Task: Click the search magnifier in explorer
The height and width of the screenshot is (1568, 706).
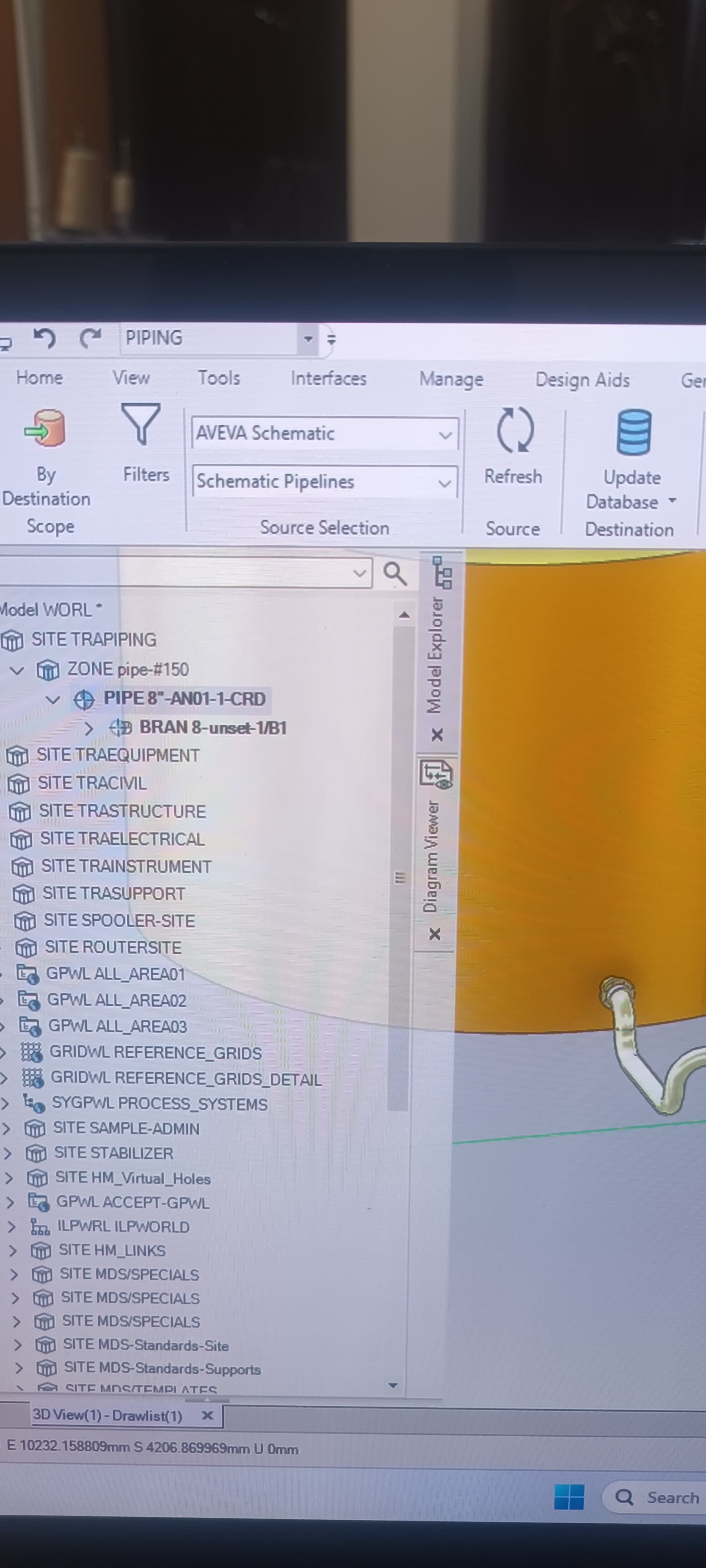Action: (395, 573)
